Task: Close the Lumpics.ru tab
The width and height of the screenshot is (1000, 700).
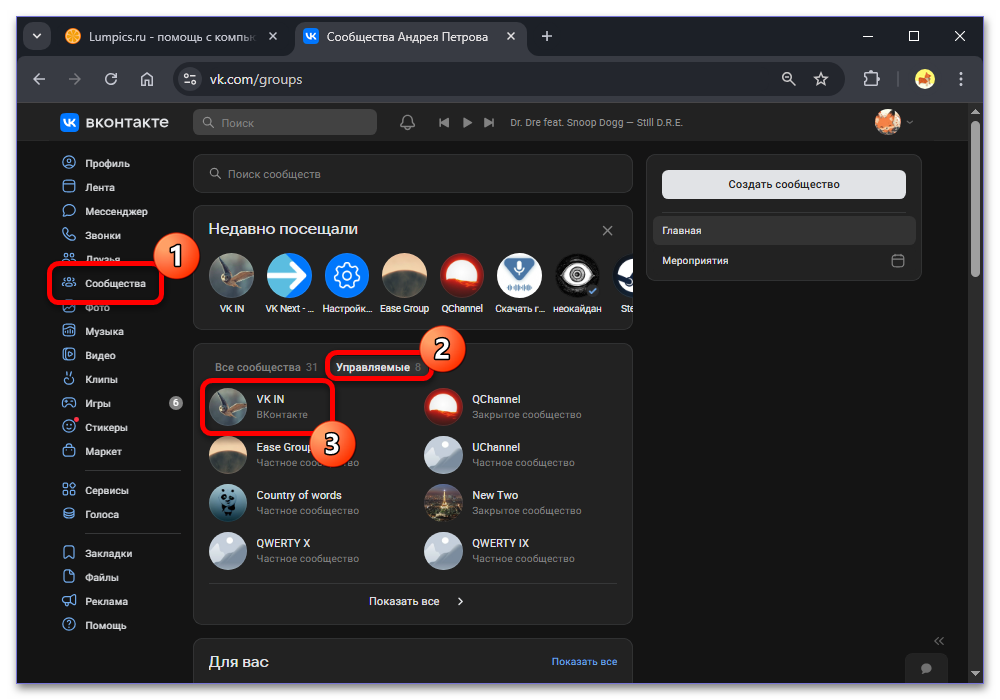Action: point(273,36)
